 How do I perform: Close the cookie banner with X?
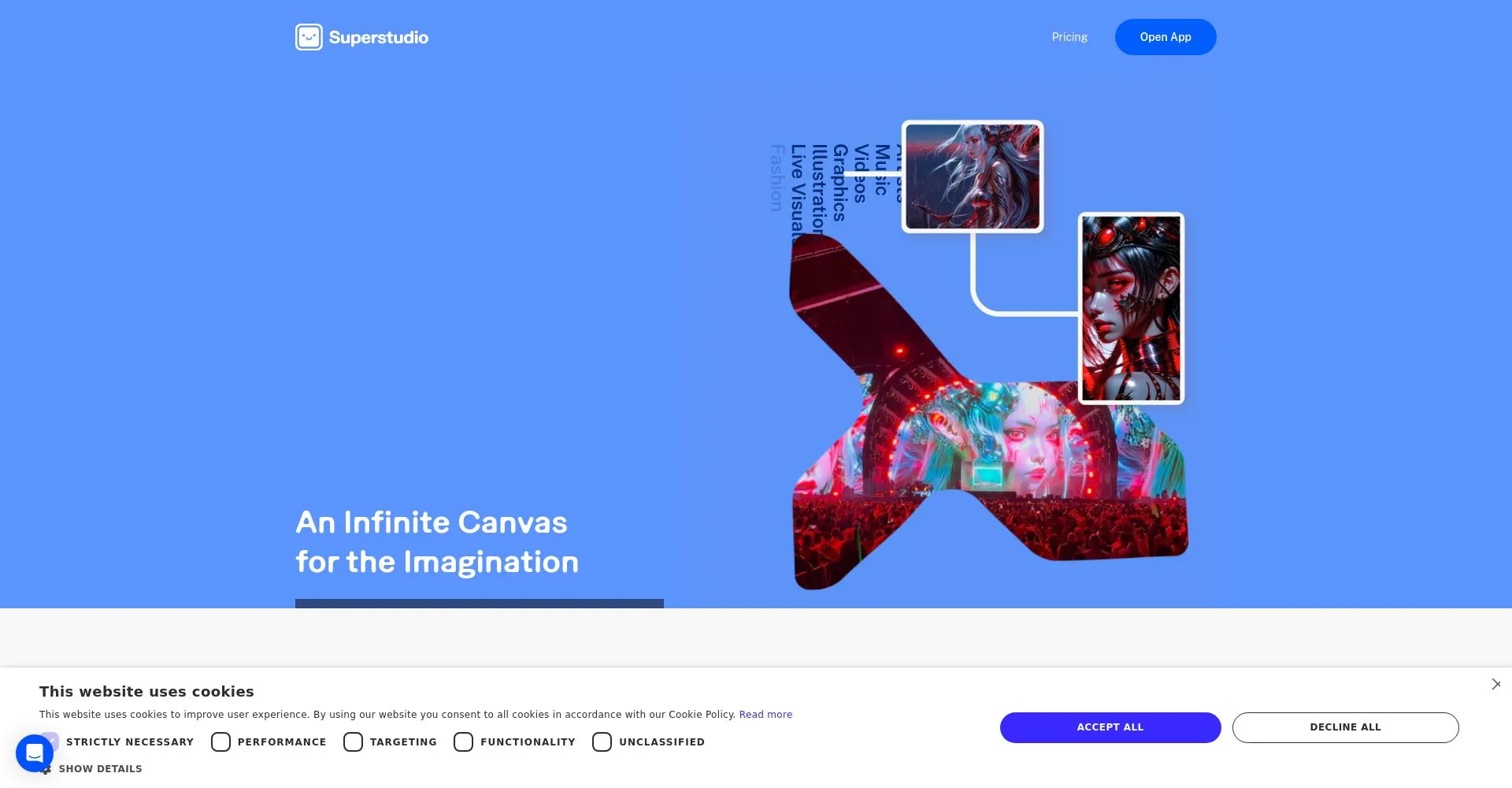click(1495, 685)
